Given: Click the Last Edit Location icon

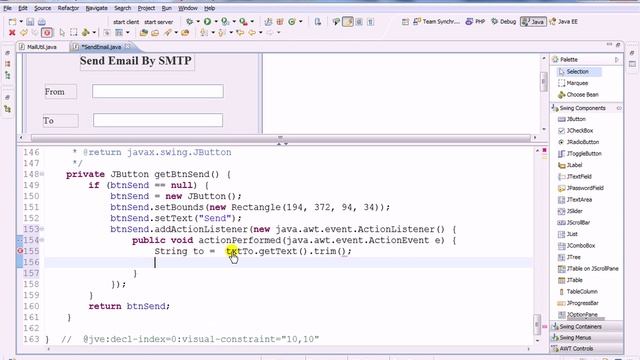Looking at the screenshot, I should [x=240, y=33].
